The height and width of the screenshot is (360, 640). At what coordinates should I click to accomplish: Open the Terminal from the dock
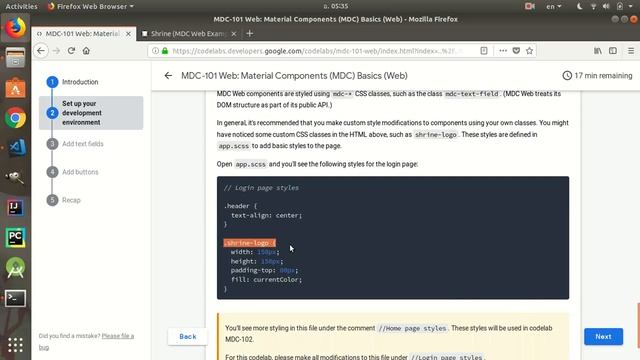click(16, 298)
